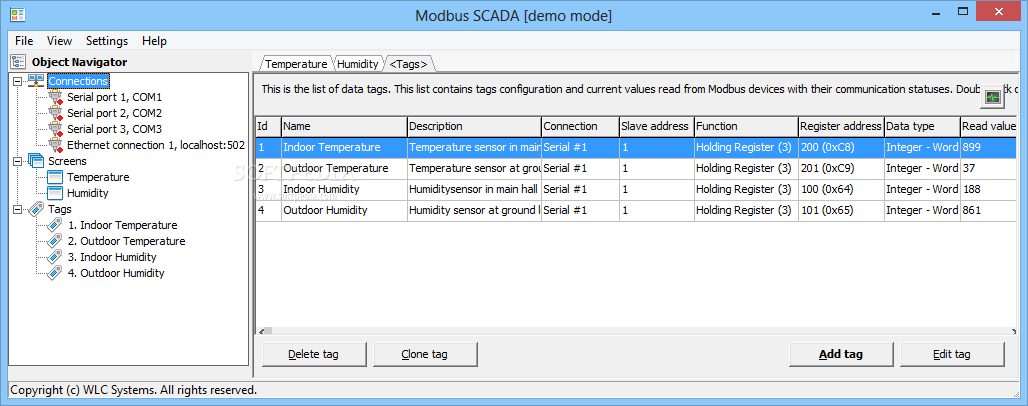This screenshot has height=406, width=1028.
Task: Collapse the Tags tree node
Action: pyautogui.click(x=18, y=209)
